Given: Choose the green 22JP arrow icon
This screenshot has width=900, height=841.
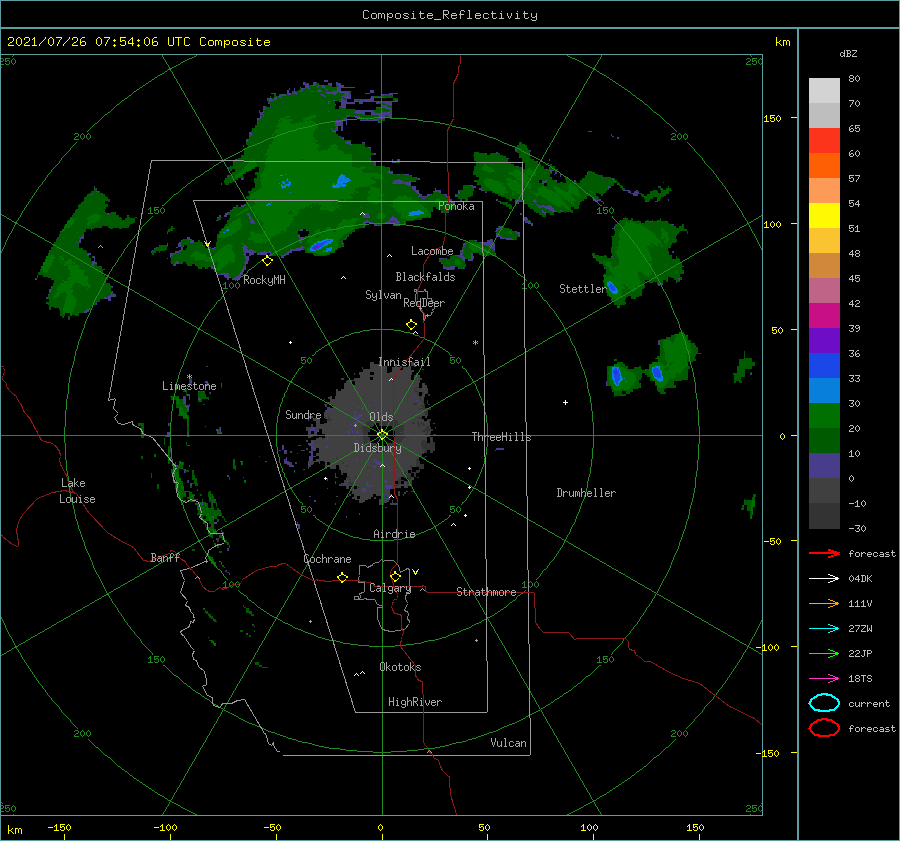Looking at the screenshot, I should [x=824, y=653].
